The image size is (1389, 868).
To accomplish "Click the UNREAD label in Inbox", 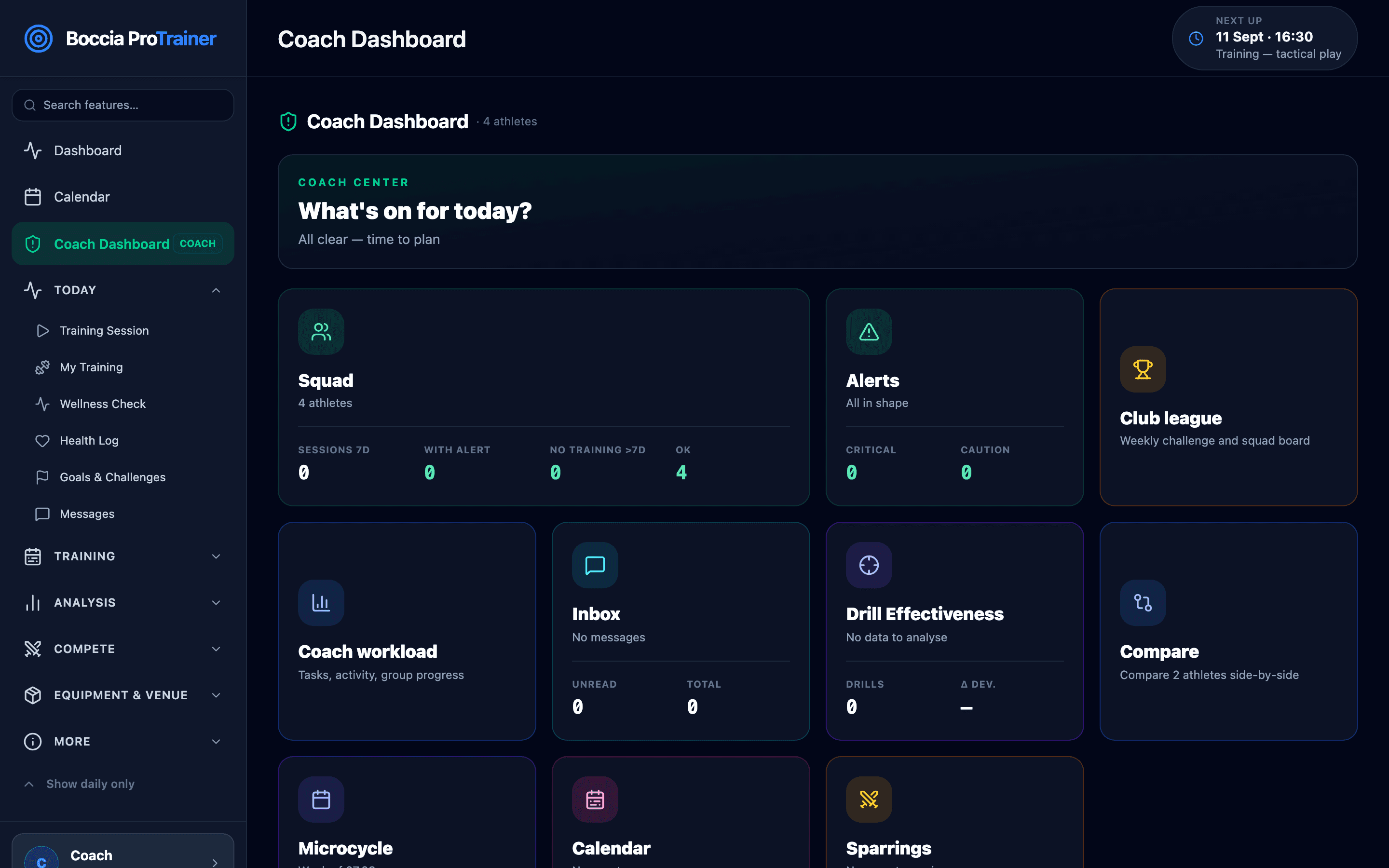I will [x=594, y=684].
